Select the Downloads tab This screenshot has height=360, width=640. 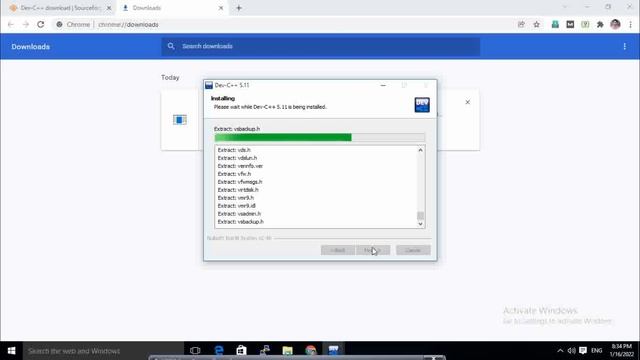point(173,8)
